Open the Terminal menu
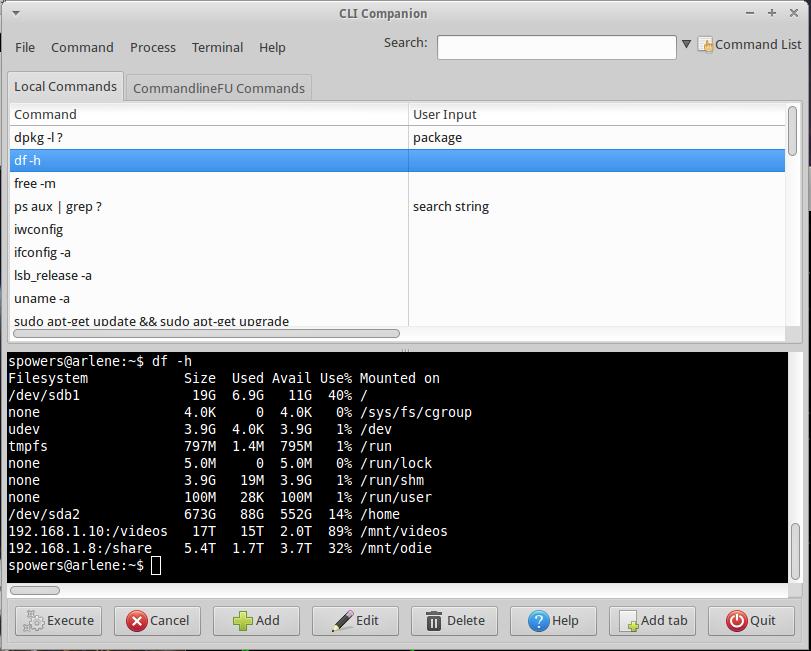The image size is (811, 651). 217,47
